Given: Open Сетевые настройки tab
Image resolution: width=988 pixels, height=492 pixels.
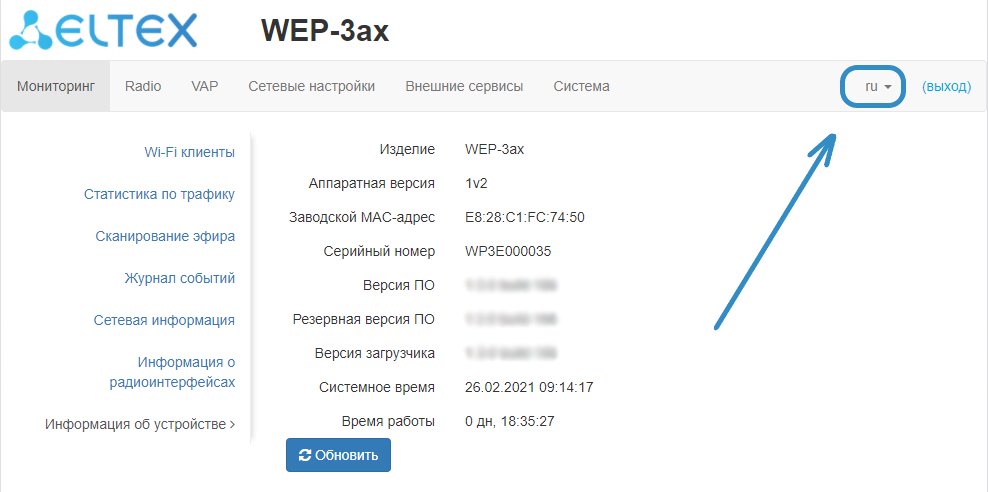Looking at the screenshot, I should point(312,86).
